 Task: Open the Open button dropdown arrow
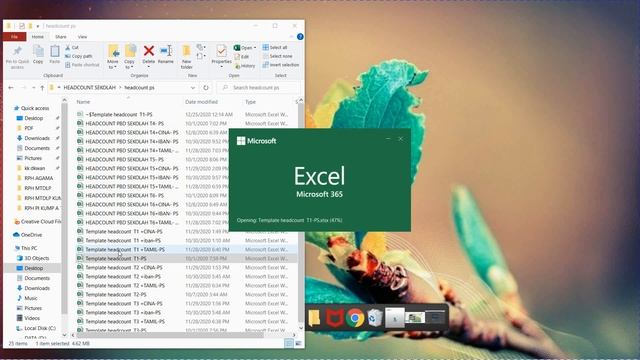click(x=255, y=48)
